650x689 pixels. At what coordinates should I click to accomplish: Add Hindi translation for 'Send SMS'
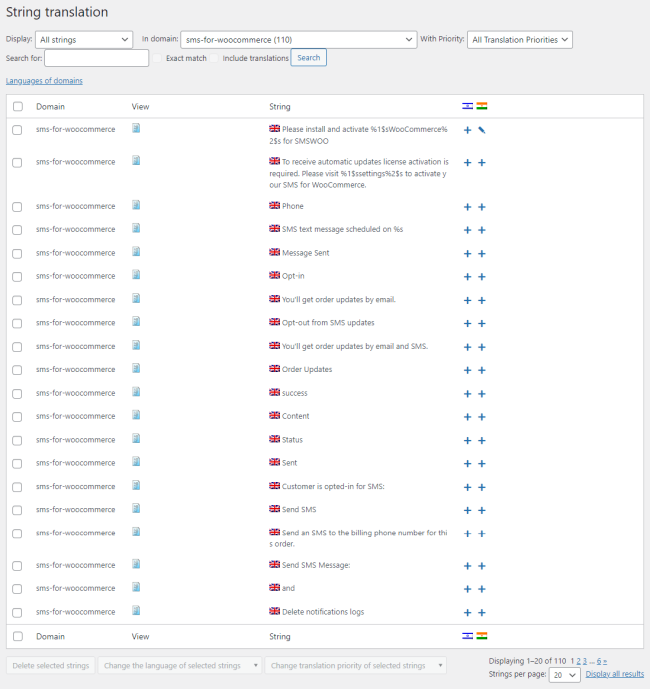(x=482, y=511)
